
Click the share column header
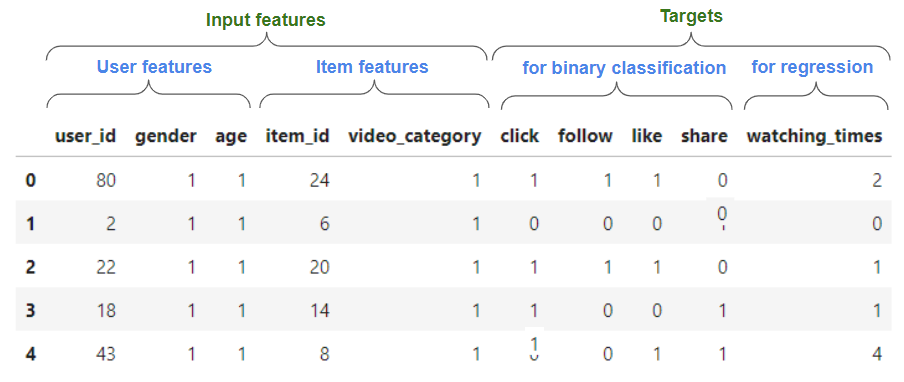(x=704, y=137)
